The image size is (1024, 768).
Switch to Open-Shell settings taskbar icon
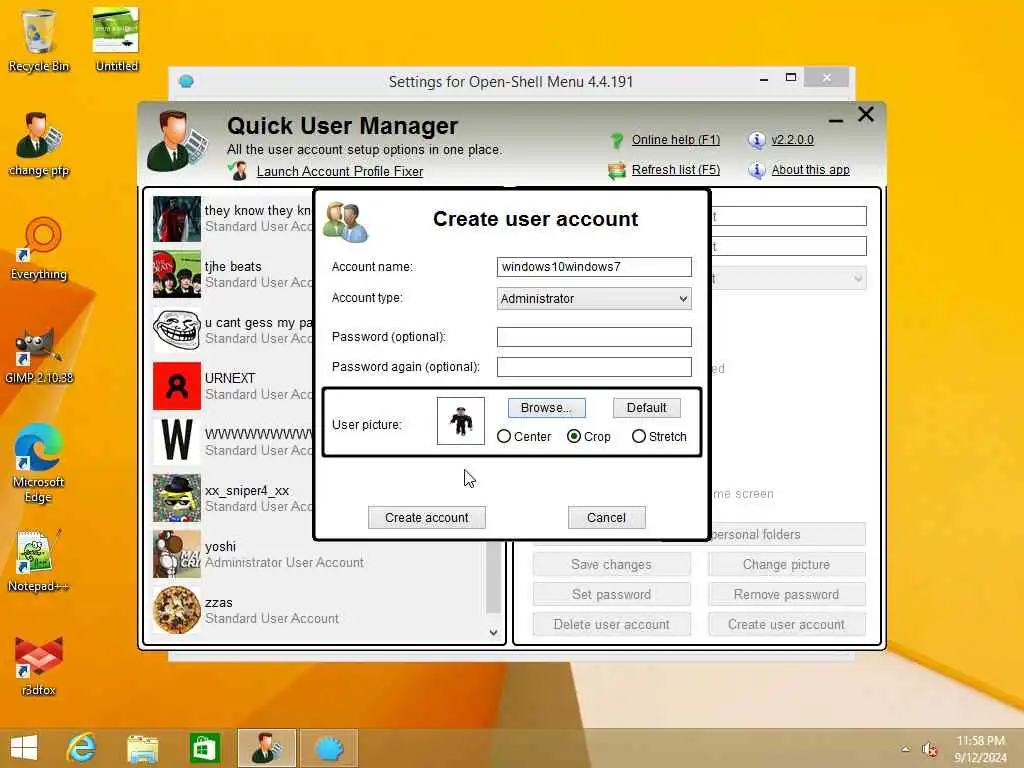(x=329, y=748)
